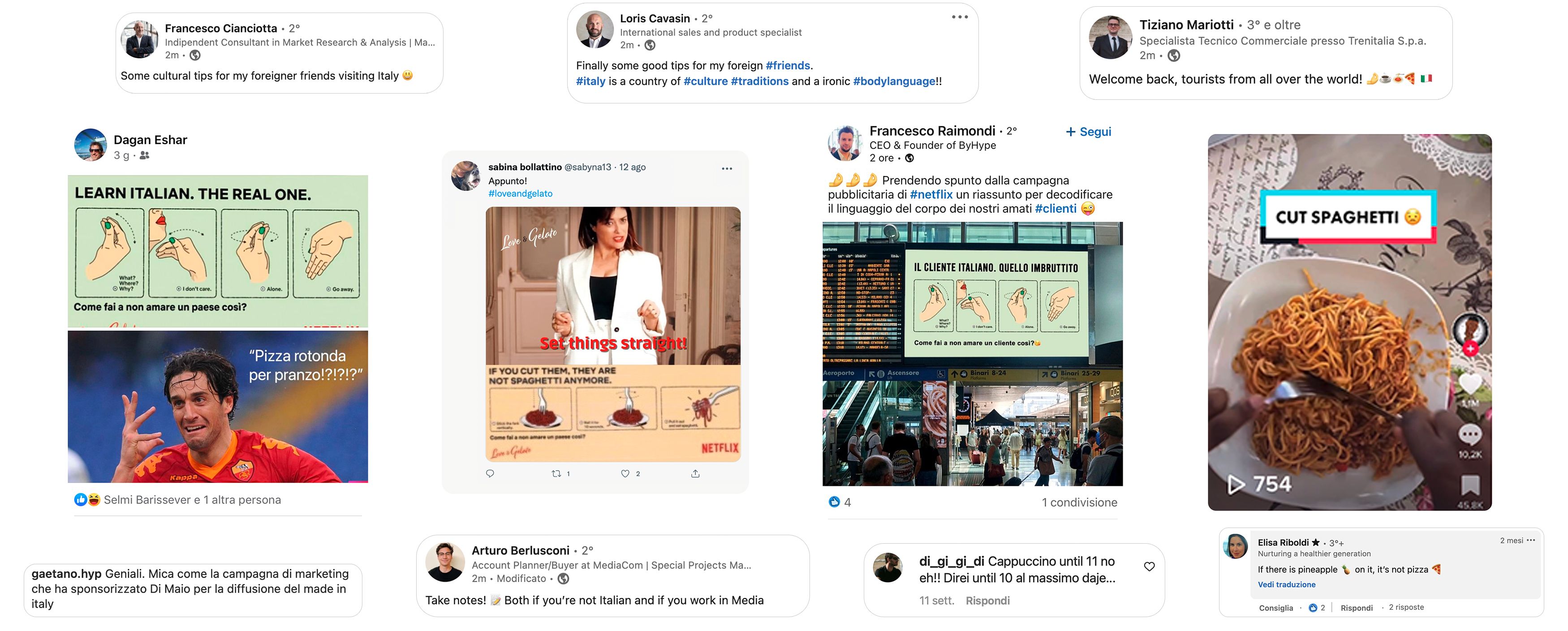1568x631 pixels.
Task: Click Rispondi under di_gi_gi_di's comment
Action: [x=987, y=601]
